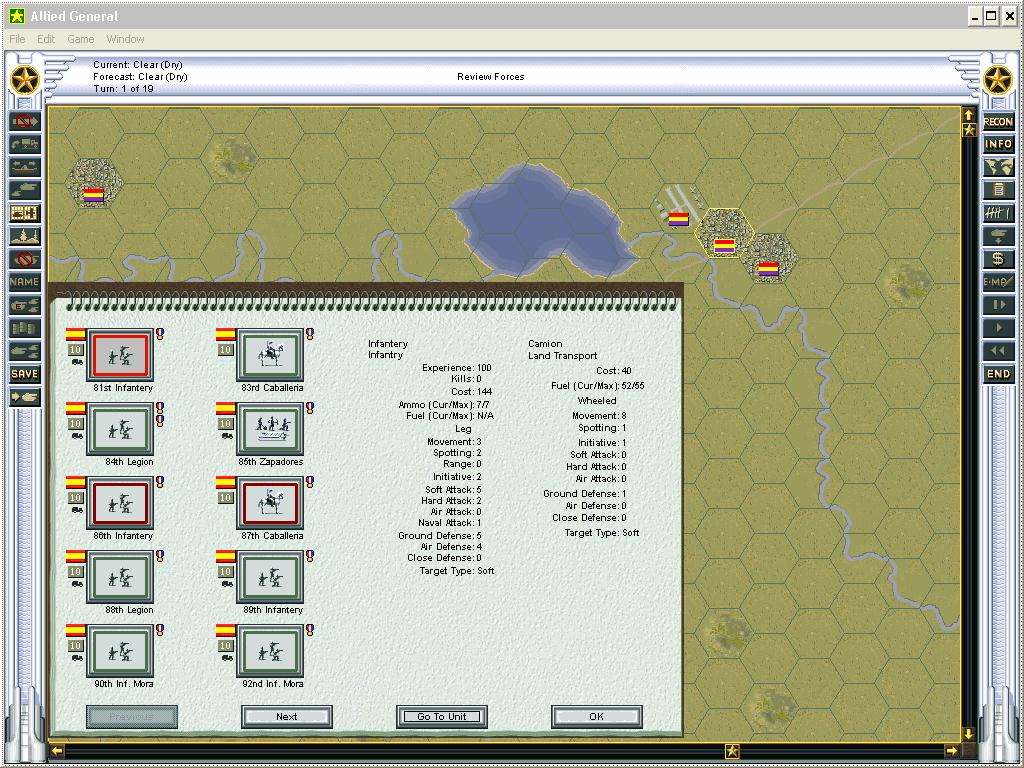
Task: Click the arrow-to-tank next unit icon
Action: (25, 396)
